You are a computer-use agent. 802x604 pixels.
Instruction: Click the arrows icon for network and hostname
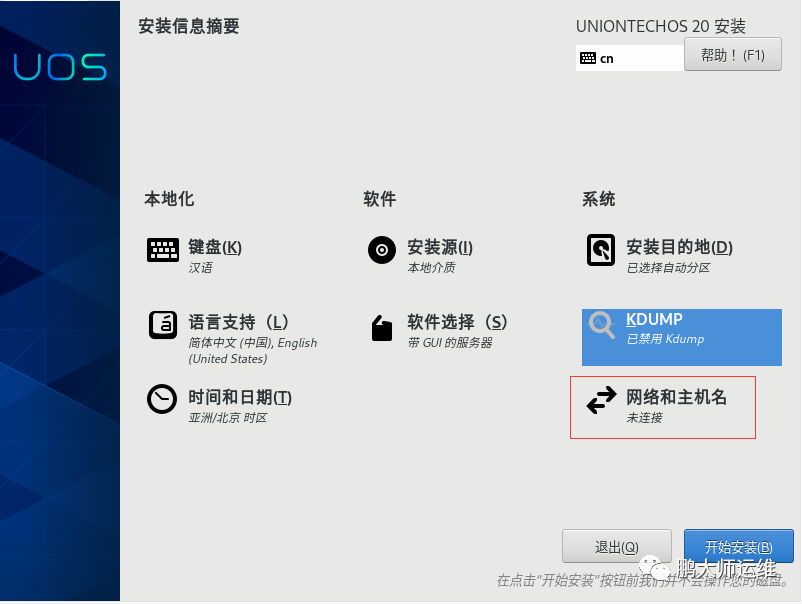tap(602, 400)
